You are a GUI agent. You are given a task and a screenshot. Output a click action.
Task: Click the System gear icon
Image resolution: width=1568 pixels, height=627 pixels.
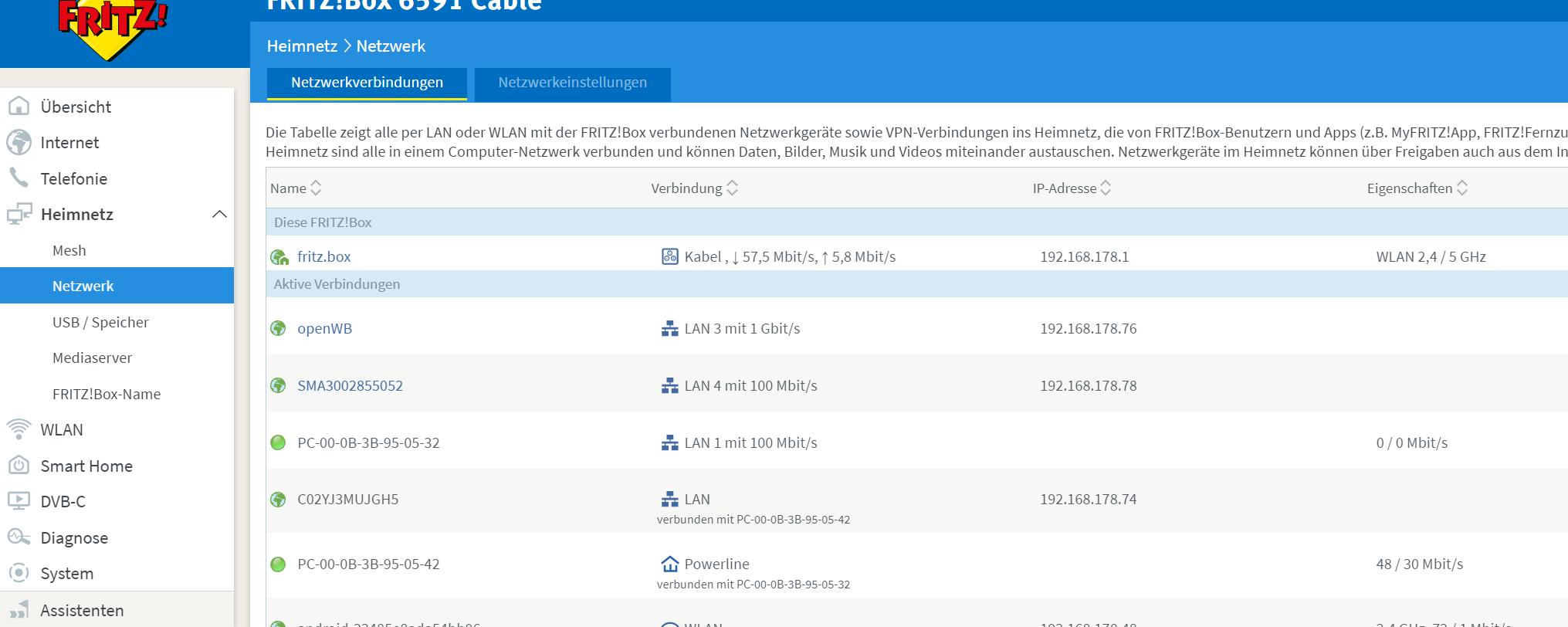pos(19,573)
